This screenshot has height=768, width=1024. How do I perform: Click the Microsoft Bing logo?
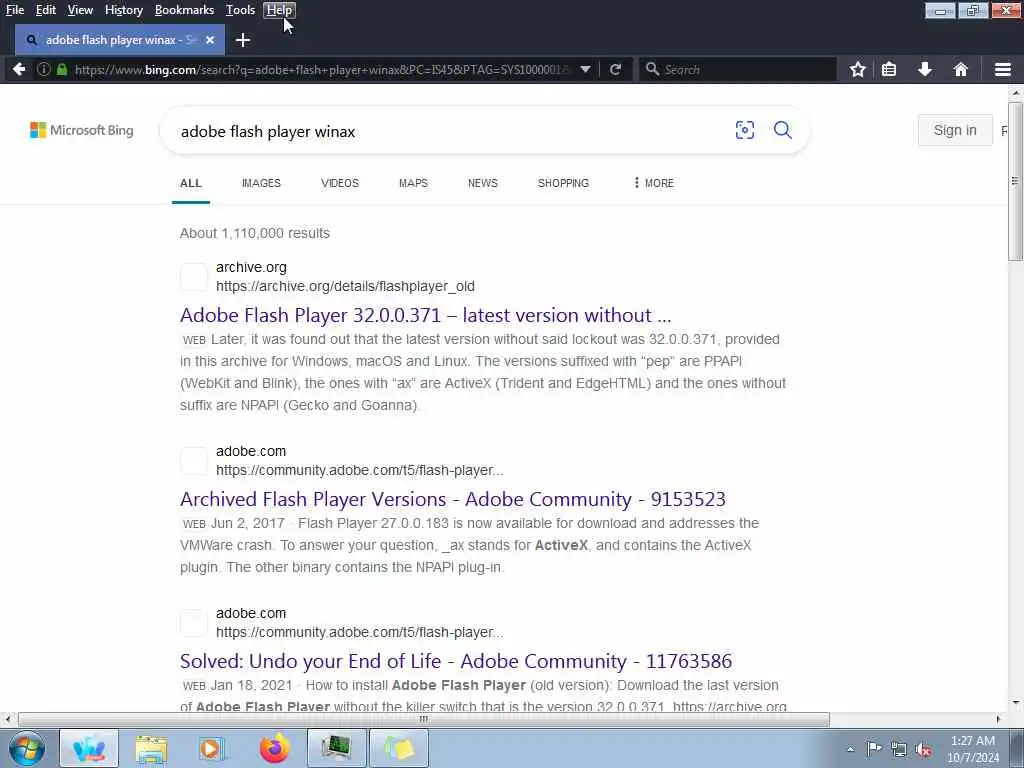click(x=82, y=130)
